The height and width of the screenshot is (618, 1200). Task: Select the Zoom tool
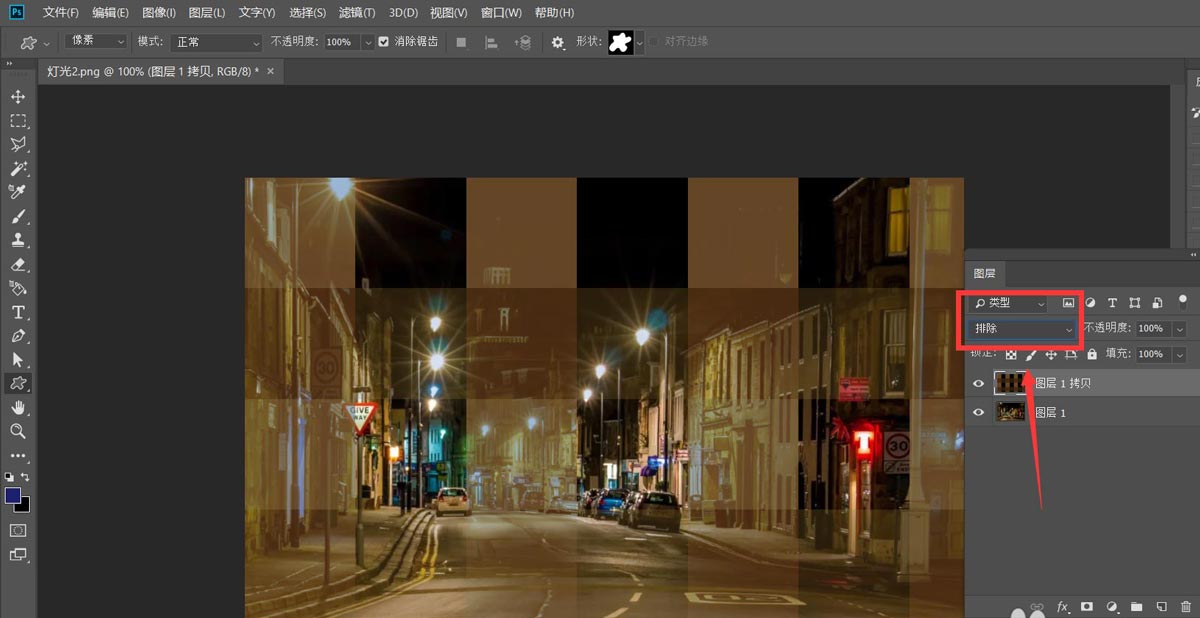[x=18, y=431]
